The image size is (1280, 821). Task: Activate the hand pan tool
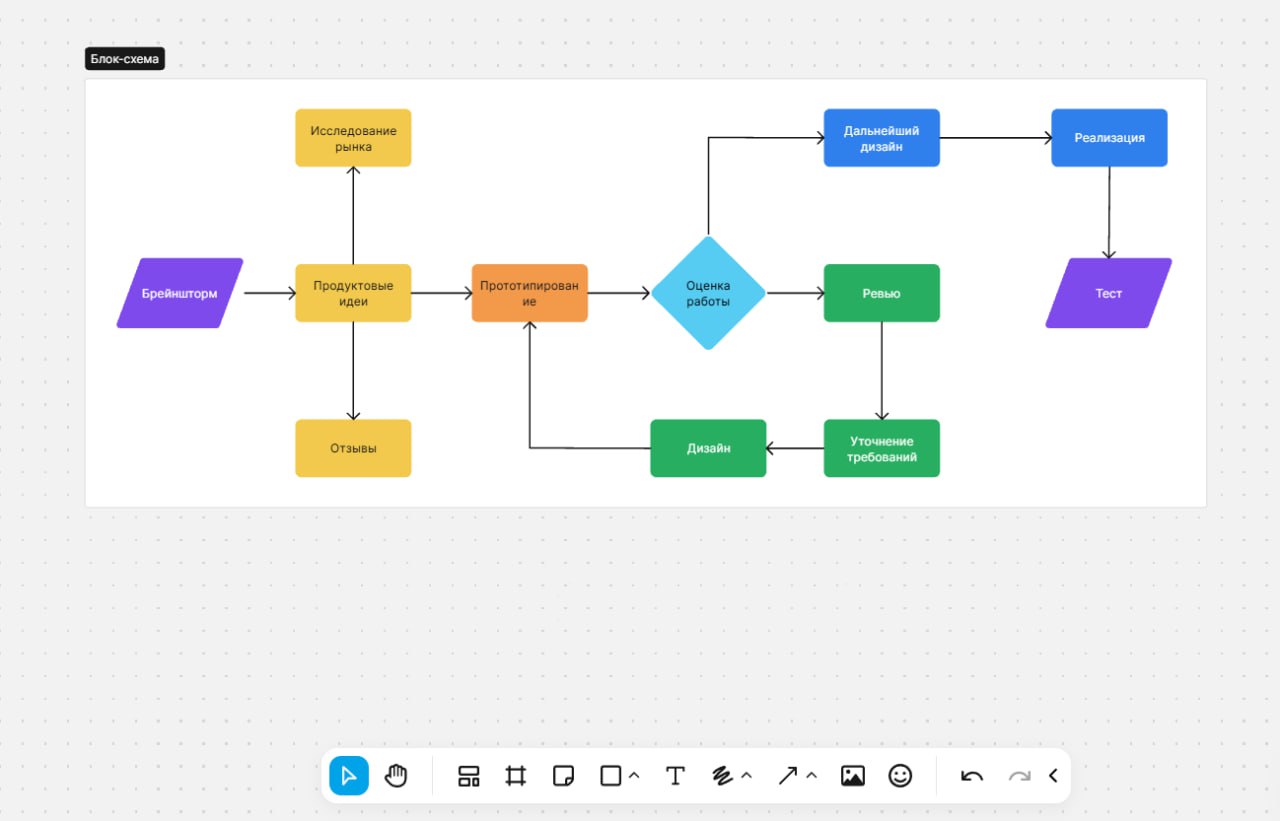397,776
